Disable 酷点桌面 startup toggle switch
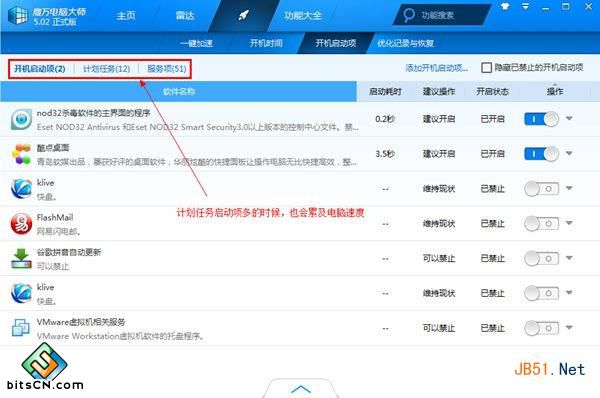 (541, 154)
